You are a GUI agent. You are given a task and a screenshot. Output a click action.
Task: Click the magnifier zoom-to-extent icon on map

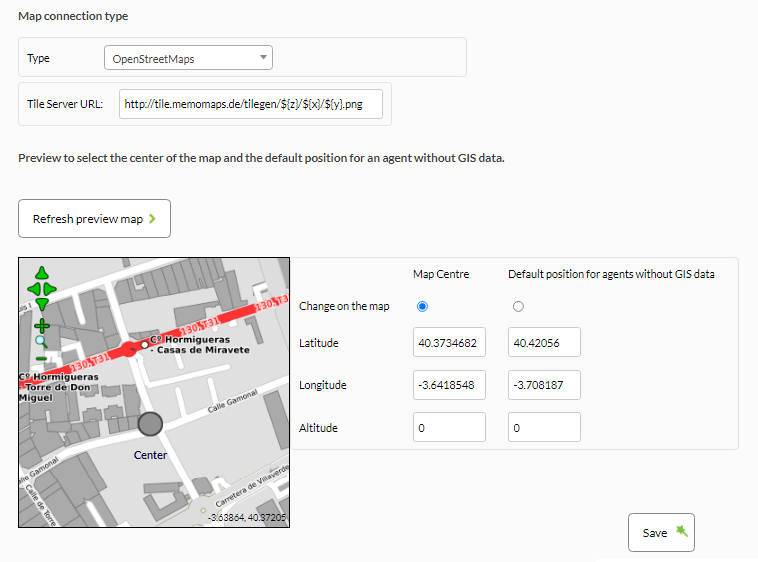click(x=42, y=342)
